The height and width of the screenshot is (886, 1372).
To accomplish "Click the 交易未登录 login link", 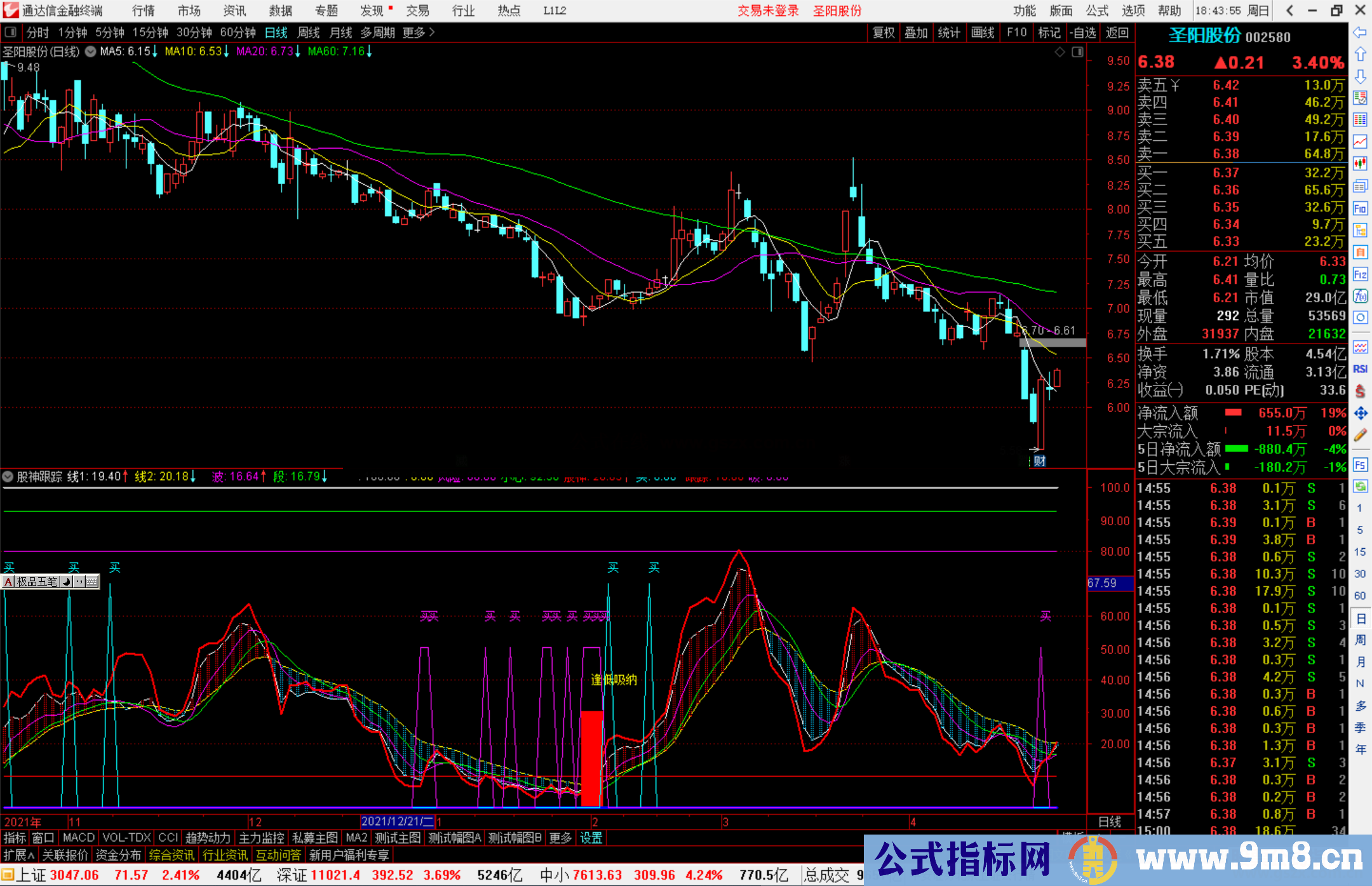I will [768, 11].
